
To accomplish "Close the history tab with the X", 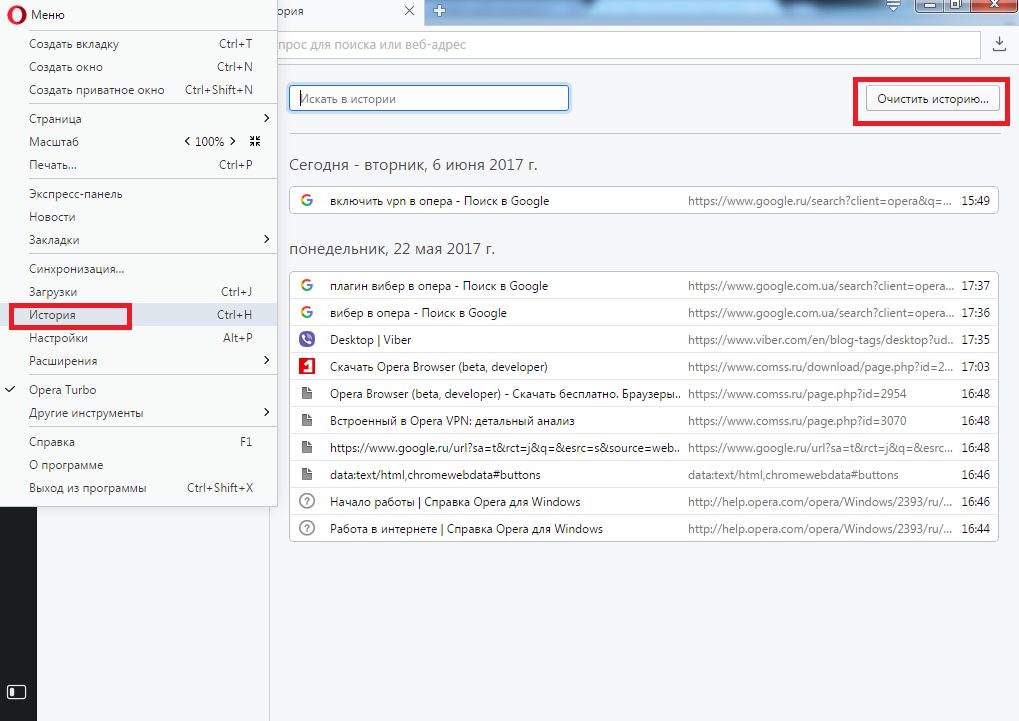I will (409, 10).
